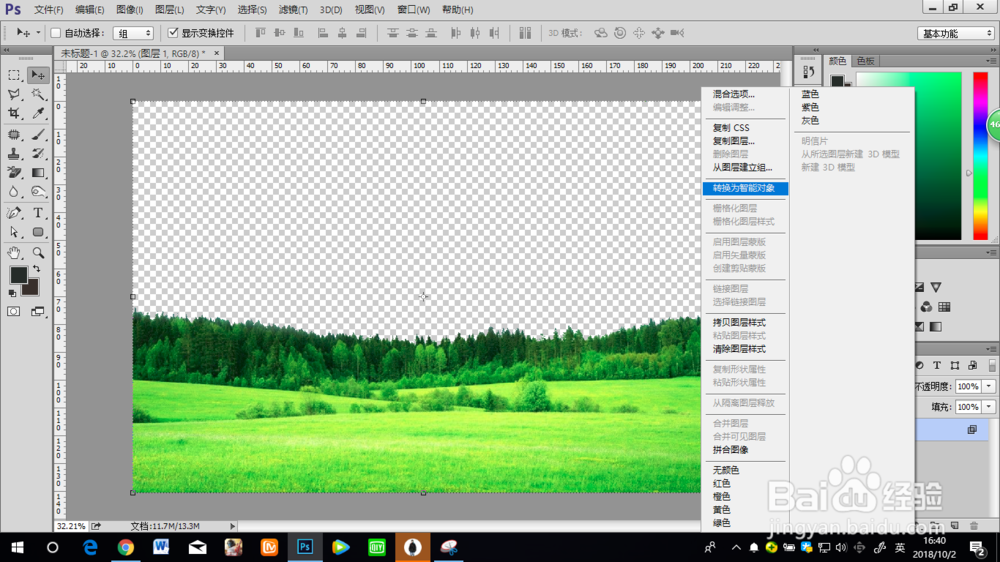Open the 文件(F) menu
Image resolution: width=1000 pixels, height=562 pixels.
tap(48, 10)
